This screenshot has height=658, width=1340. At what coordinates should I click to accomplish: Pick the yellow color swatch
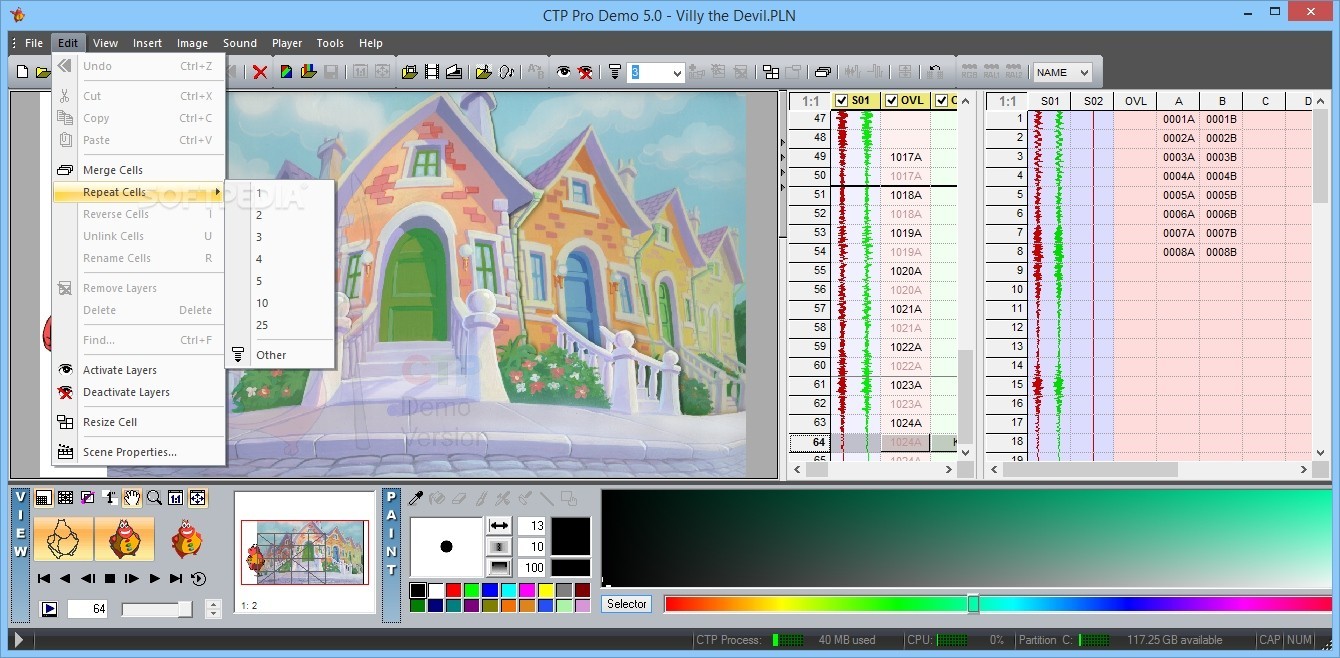(546, 591)
